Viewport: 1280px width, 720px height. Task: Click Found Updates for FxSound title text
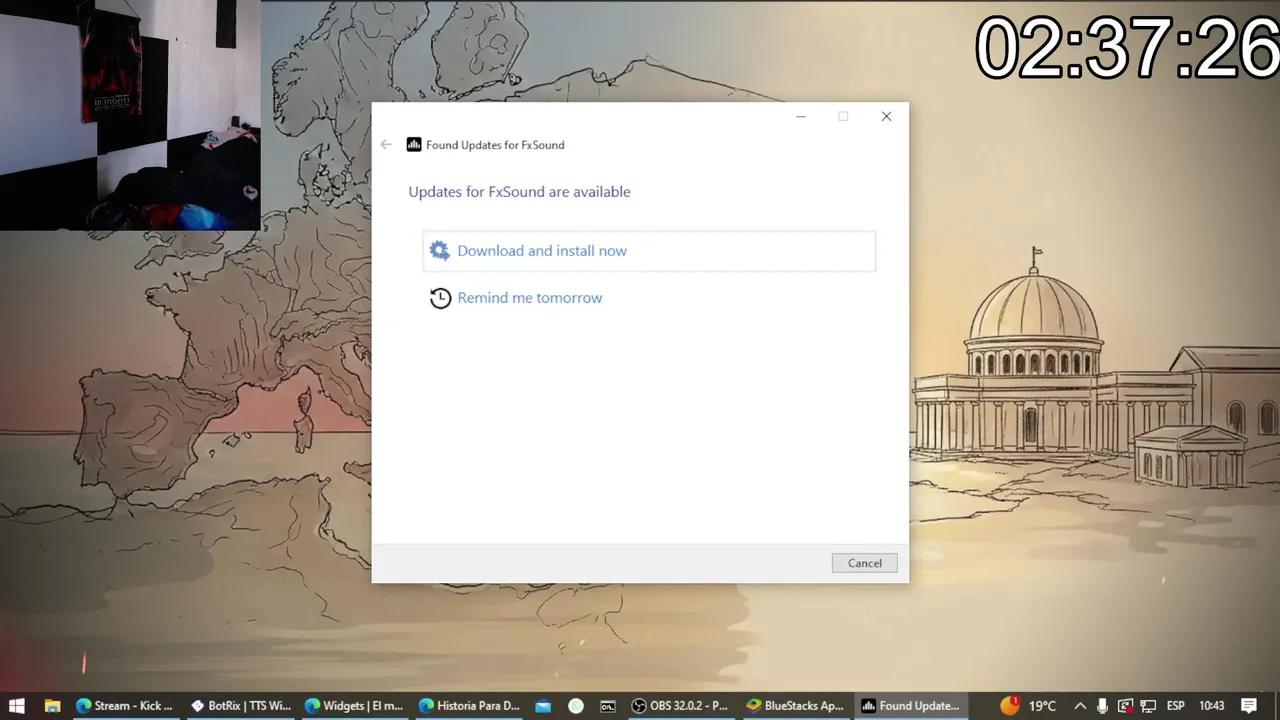[495, 145]
